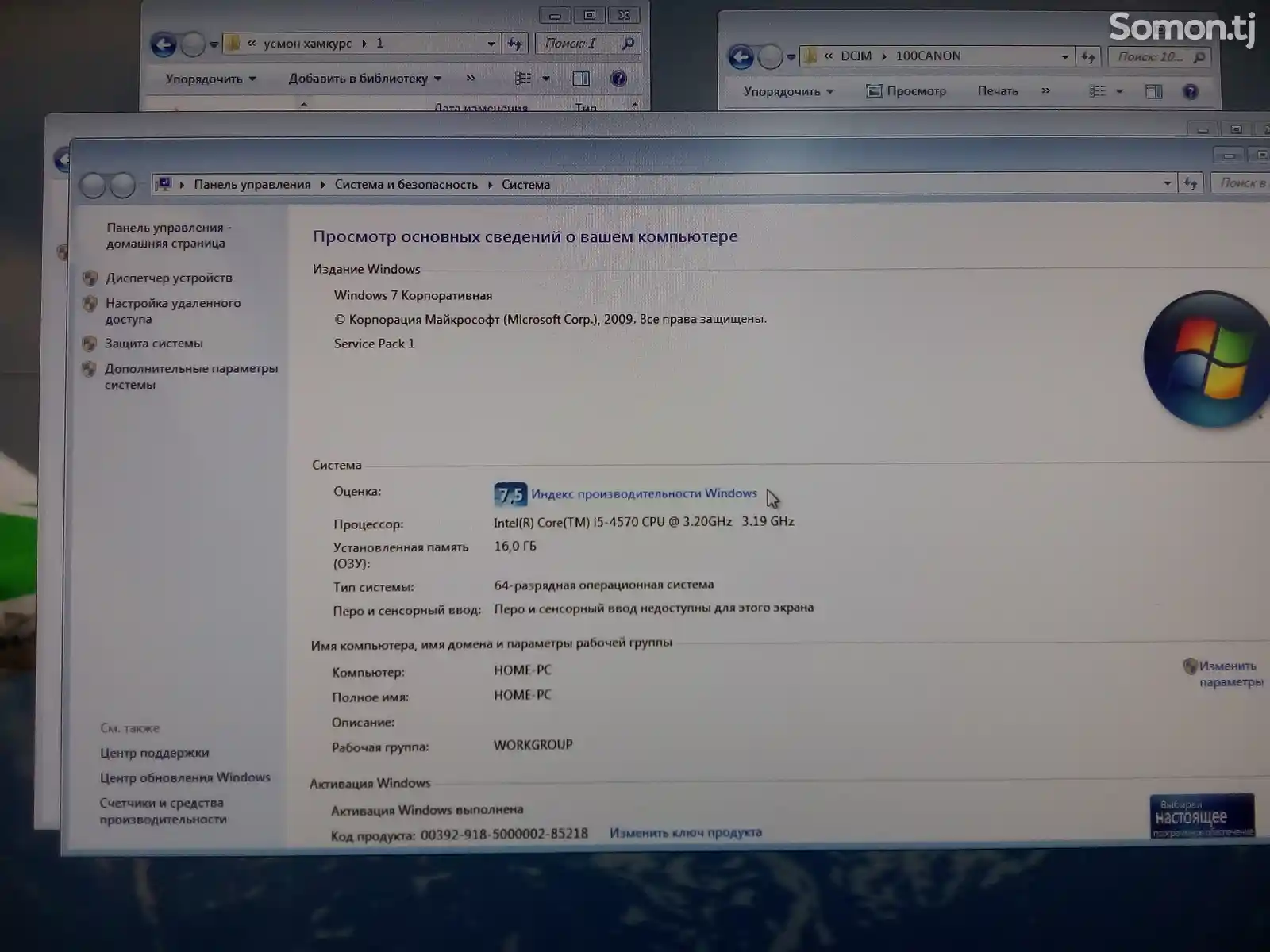Select DCIM in the 100CANON address bar
This screenshot has width=1270, height=952.
[x=856, y=56]
